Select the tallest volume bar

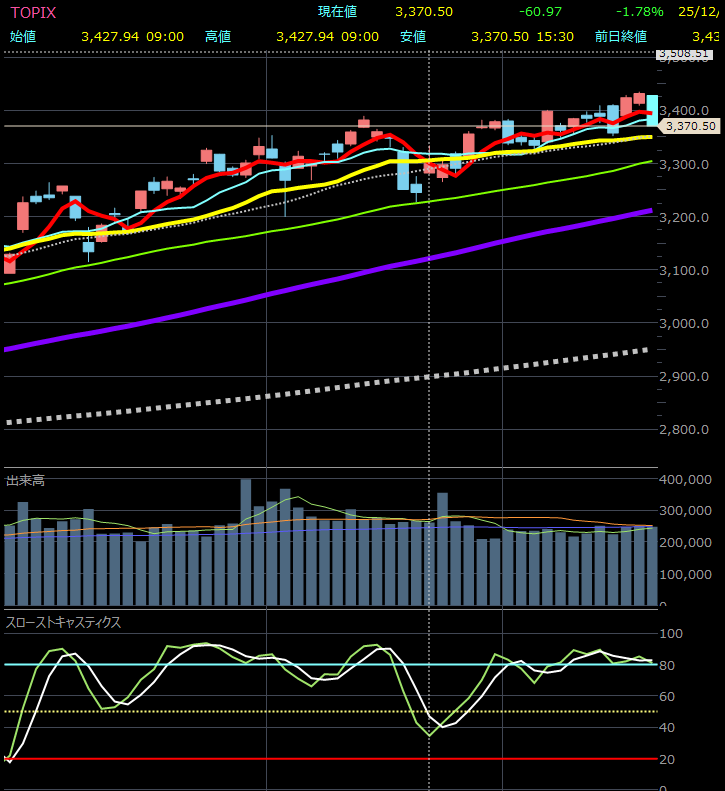click(246, 540)
